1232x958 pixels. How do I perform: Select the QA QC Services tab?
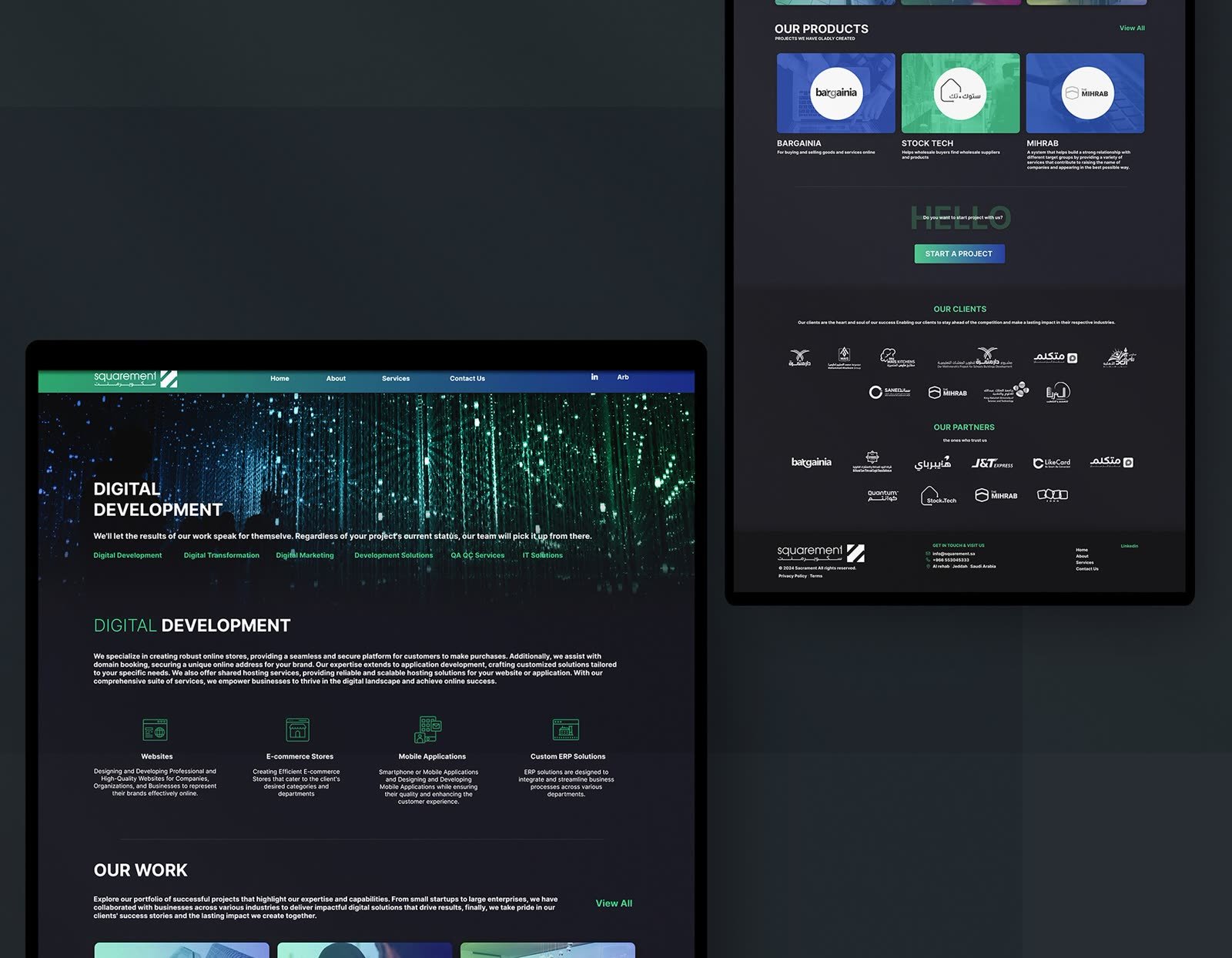477,555
